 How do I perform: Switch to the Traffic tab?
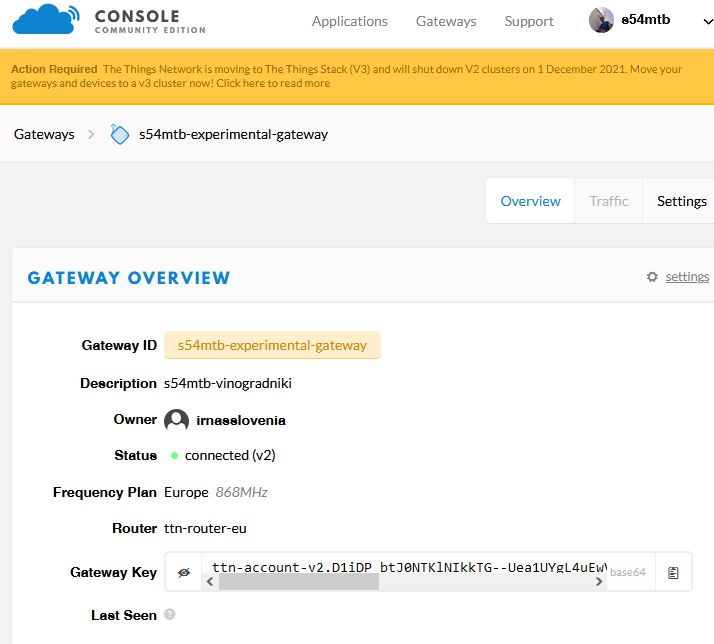(608, 201)
